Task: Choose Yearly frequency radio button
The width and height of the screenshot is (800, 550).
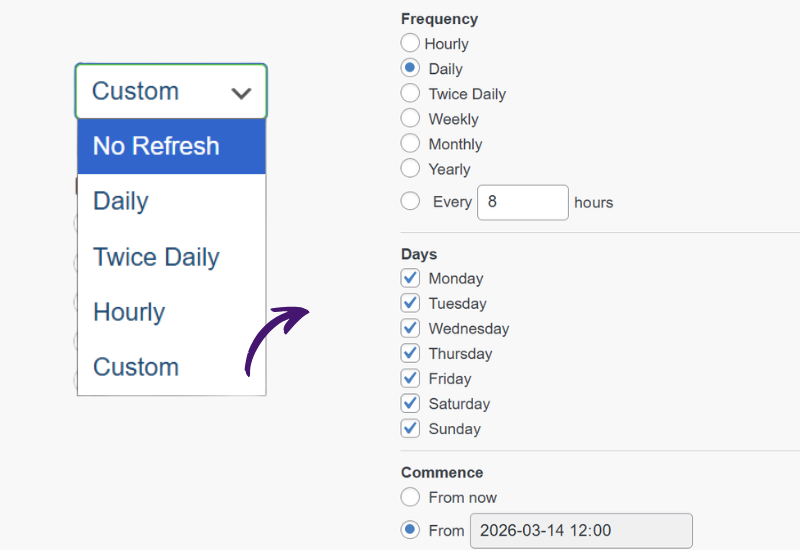Action: coord(410,168)
